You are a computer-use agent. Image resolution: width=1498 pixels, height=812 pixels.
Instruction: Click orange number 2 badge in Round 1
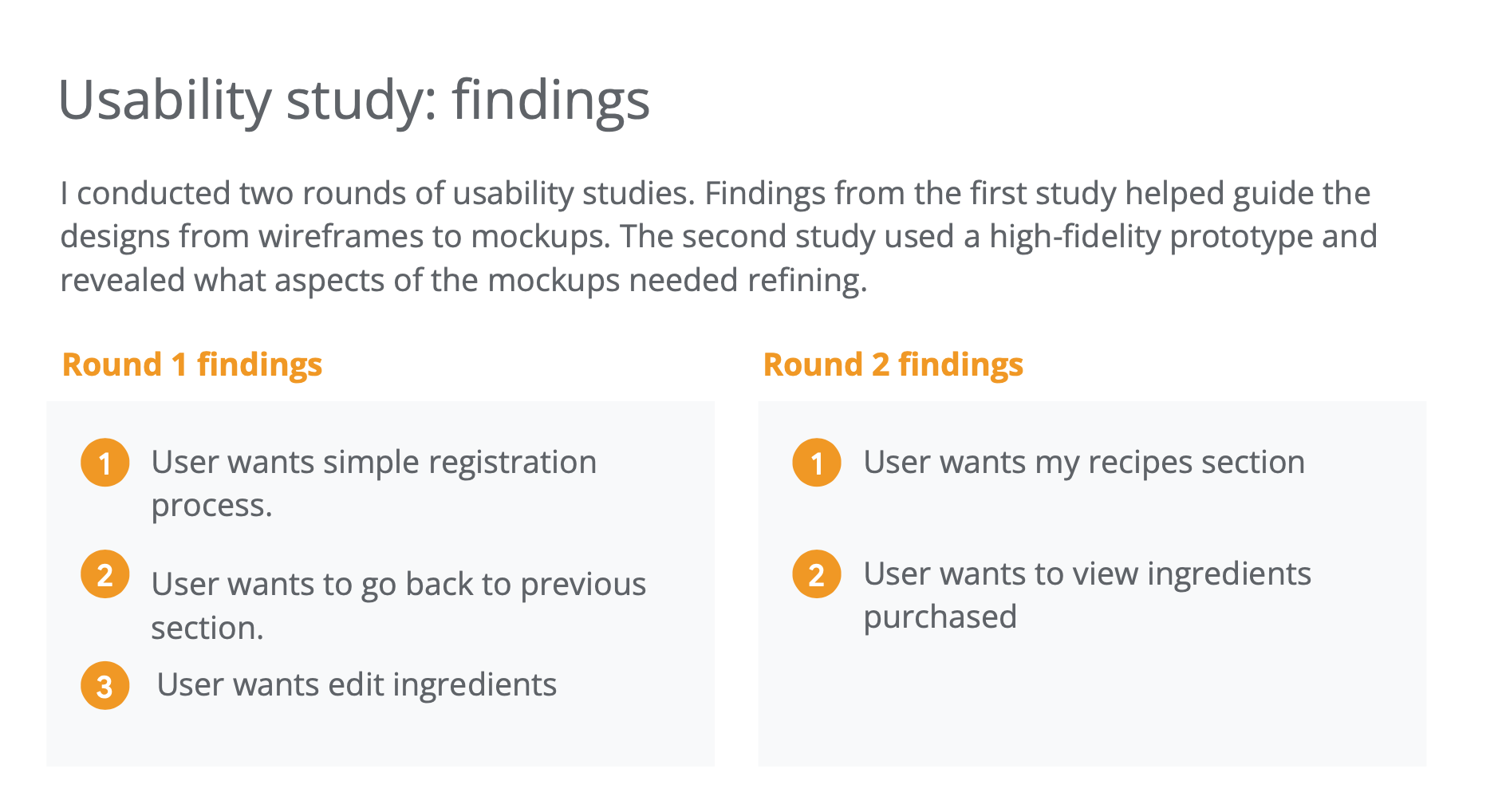click(x=104, y=574)
